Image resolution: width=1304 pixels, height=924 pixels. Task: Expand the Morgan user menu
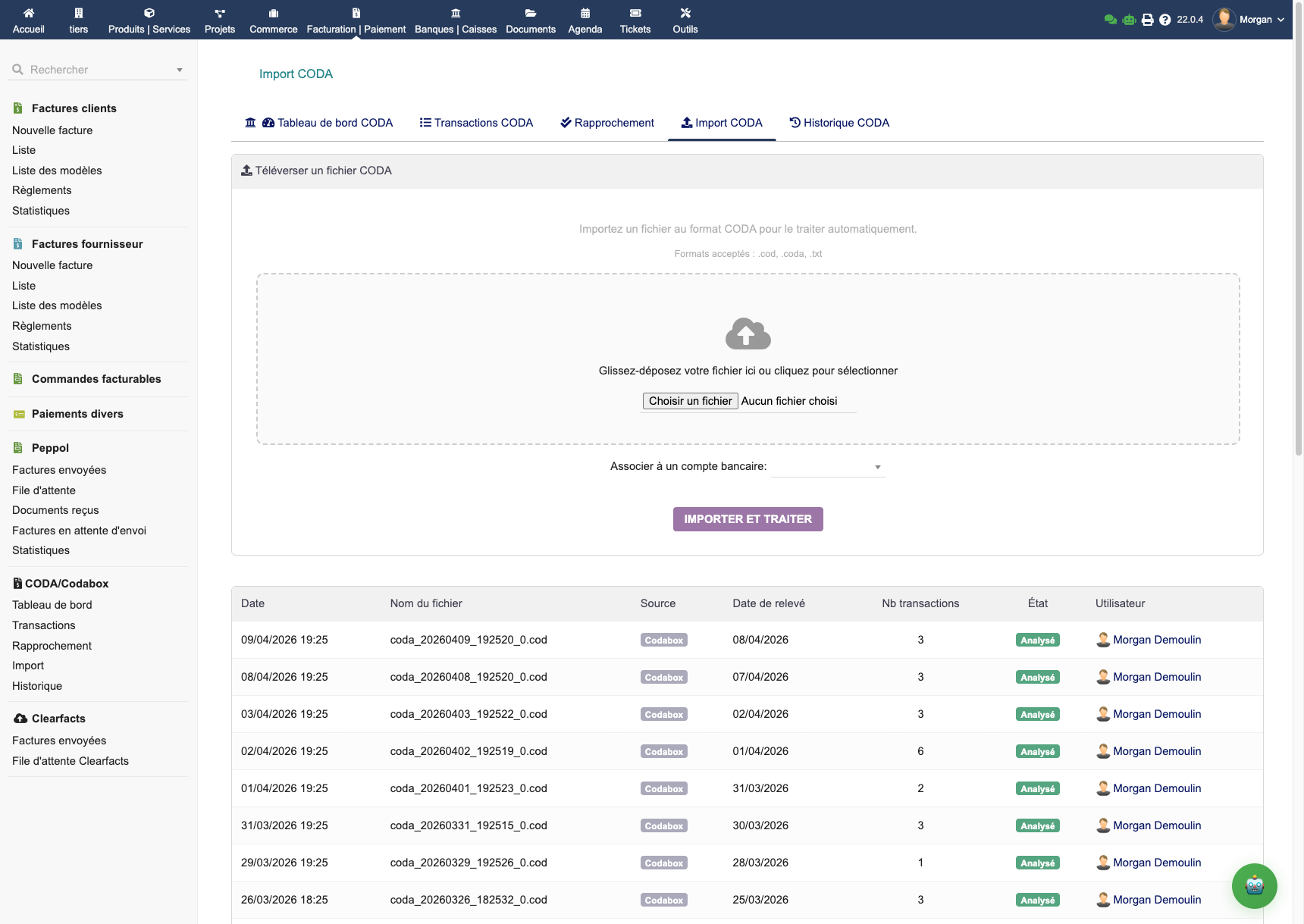(1255, 20)
